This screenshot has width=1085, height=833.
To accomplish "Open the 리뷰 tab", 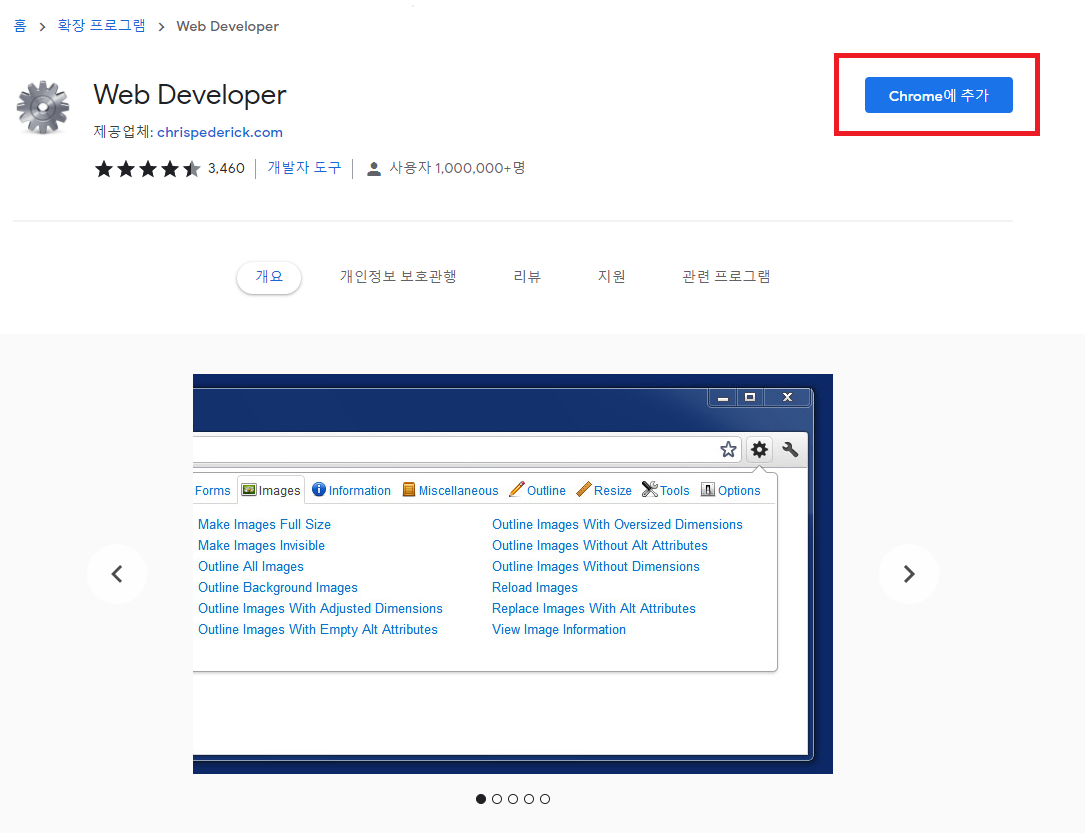I will pos(527,277).
